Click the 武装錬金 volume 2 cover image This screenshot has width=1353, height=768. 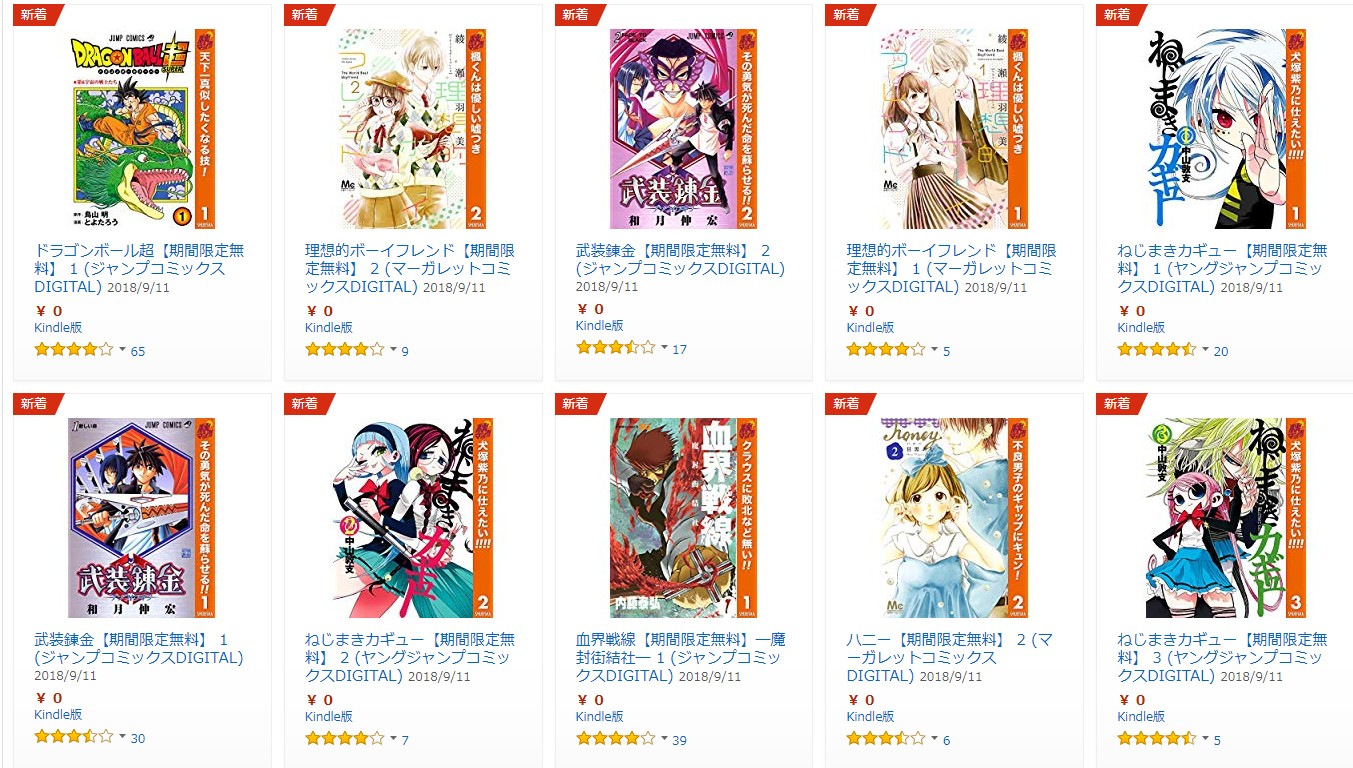(683, 129)
